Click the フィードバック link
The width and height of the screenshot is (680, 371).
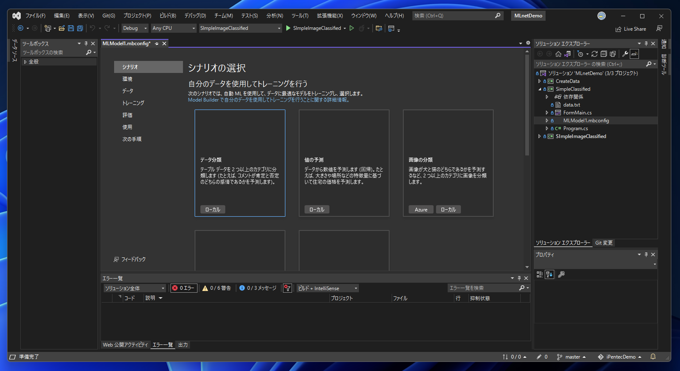point(130,259)
